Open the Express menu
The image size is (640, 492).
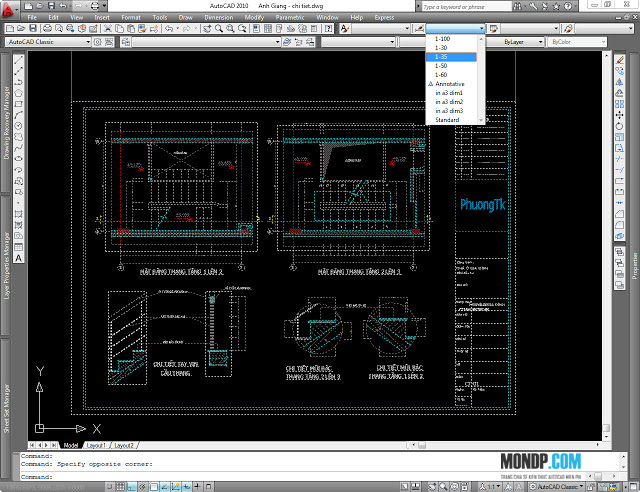click(x=384, y=18)
